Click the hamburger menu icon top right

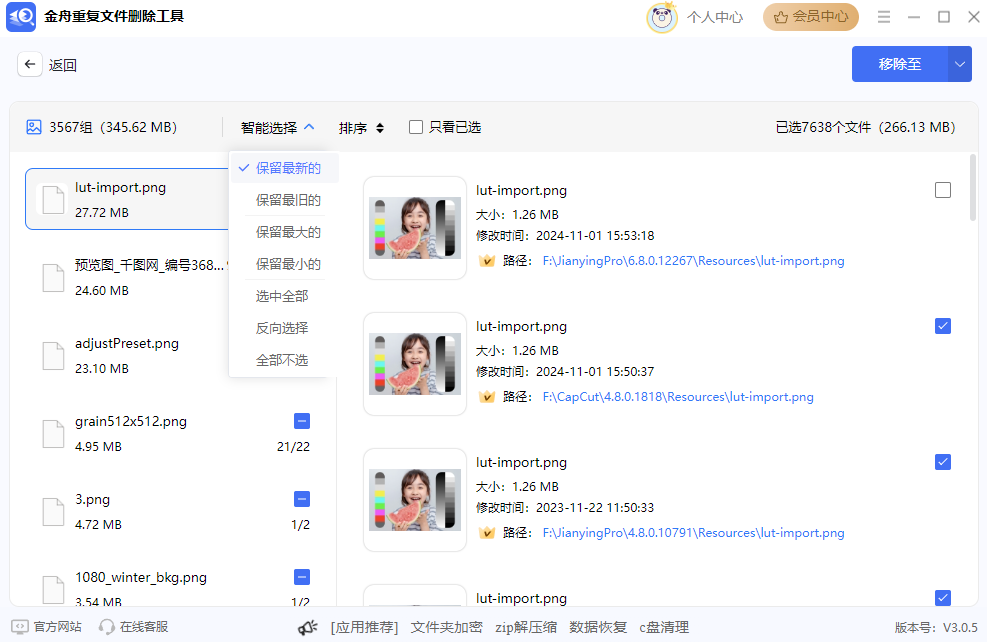885,17
